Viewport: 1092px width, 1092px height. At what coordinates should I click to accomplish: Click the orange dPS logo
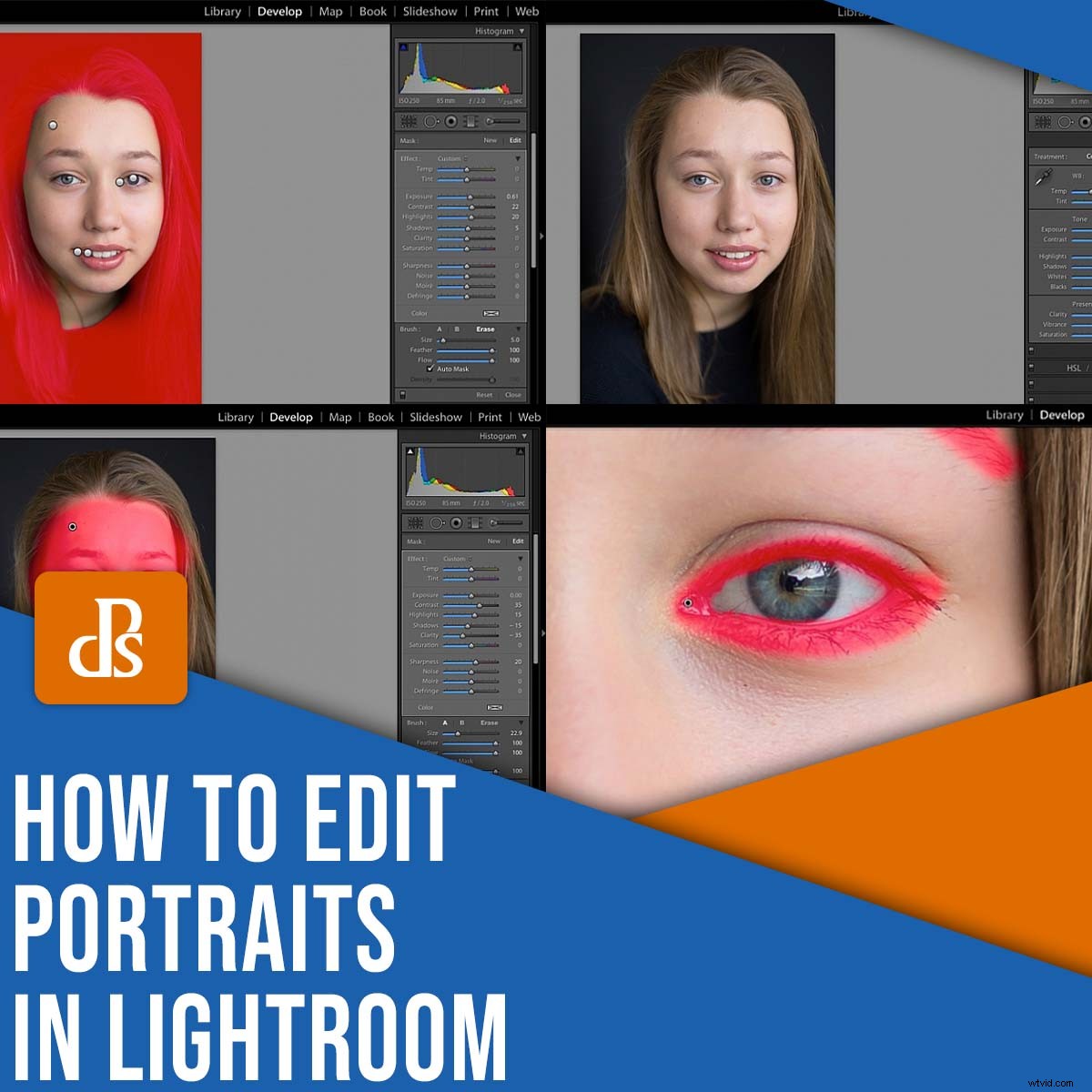pos(111,637)
